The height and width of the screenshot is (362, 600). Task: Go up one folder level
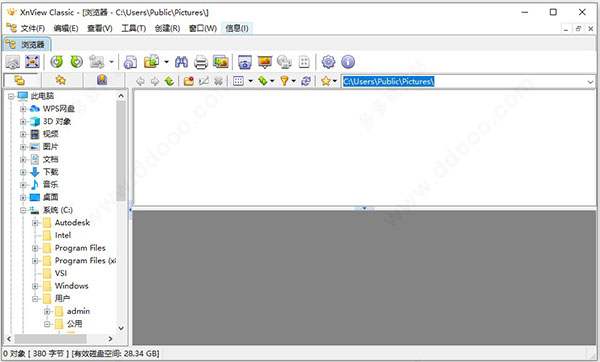169,81
